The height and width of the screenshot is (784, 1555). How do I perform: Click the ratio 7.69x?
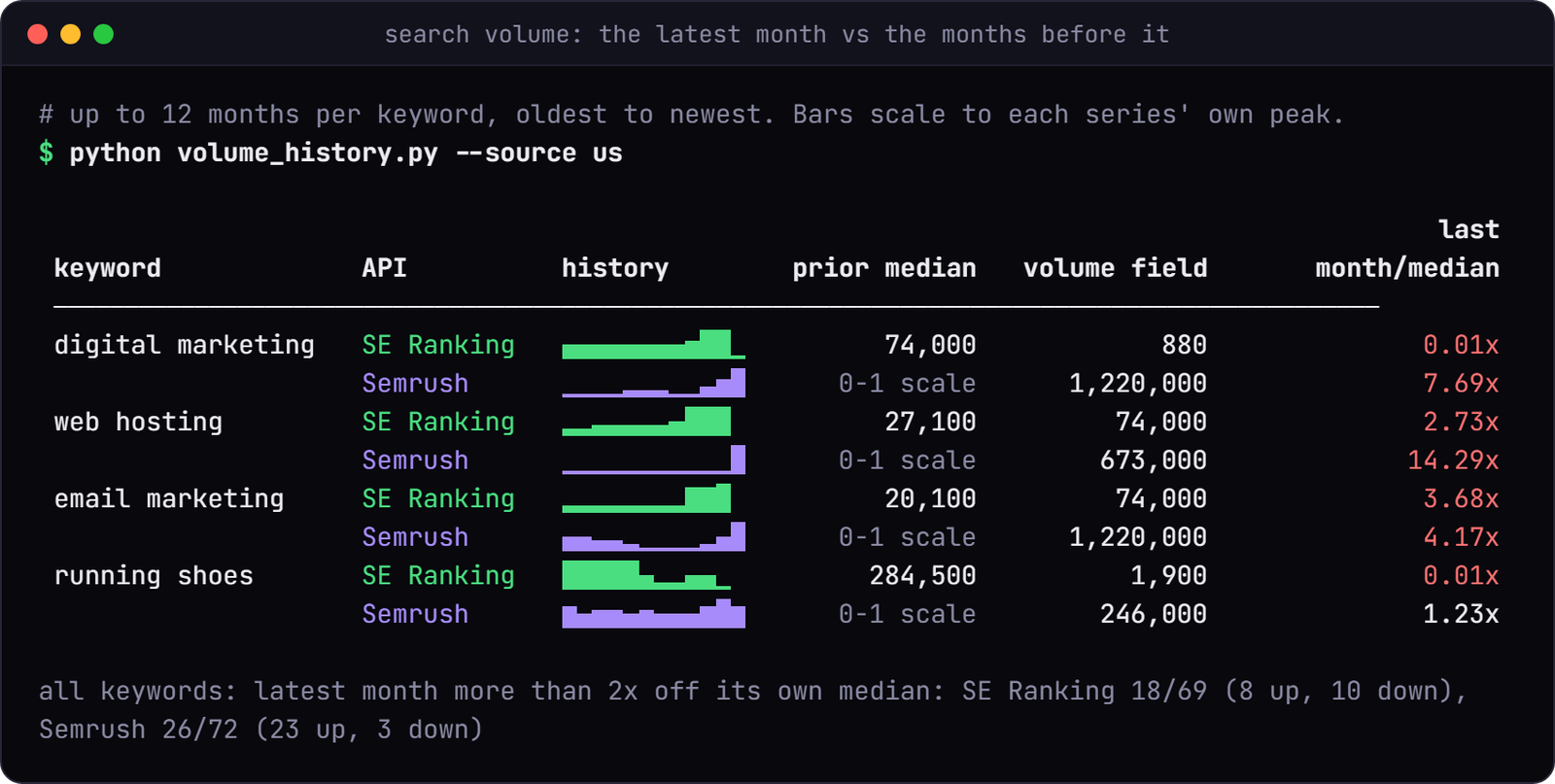click(x=1461, y=384)
